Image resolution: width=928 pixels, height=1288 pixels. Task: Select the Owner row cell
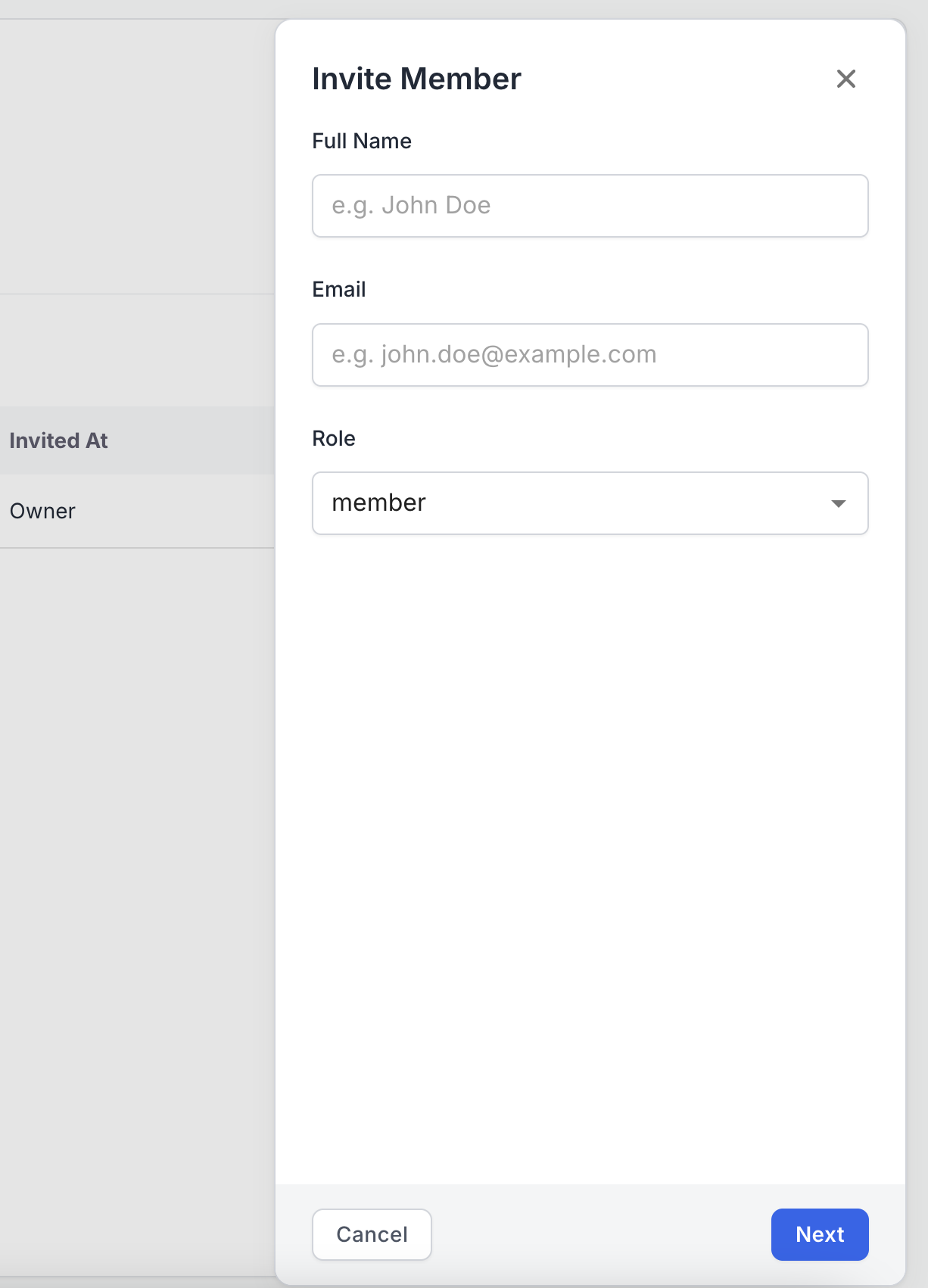(x=43, y=511)
